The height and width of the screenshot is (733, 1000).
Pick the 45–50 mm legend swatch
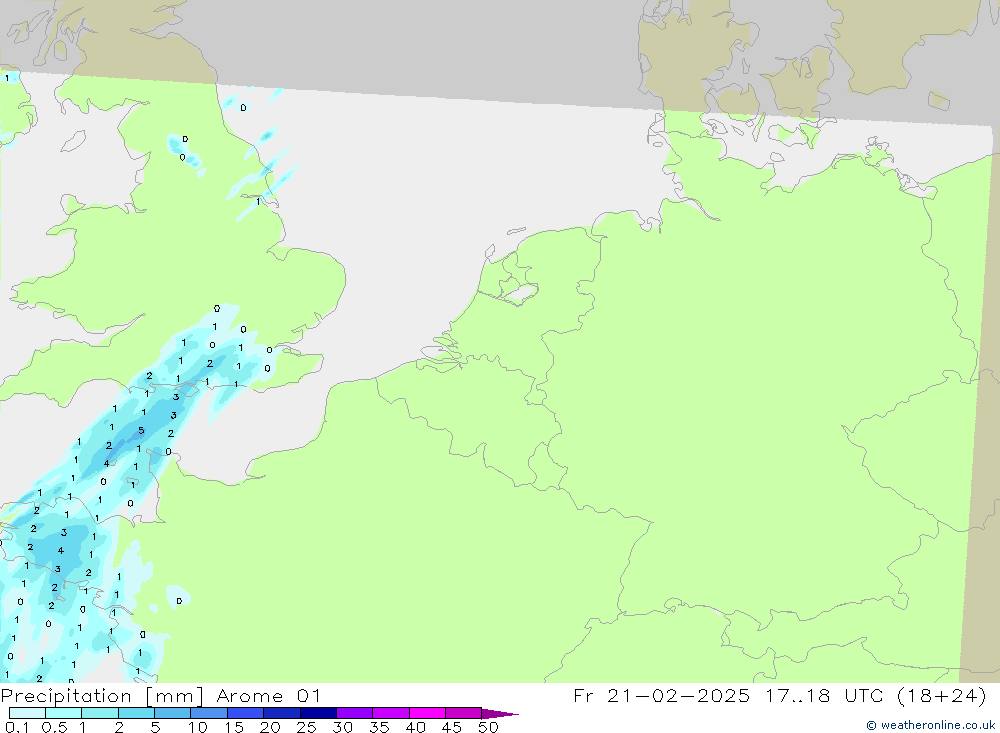[464, 713]
